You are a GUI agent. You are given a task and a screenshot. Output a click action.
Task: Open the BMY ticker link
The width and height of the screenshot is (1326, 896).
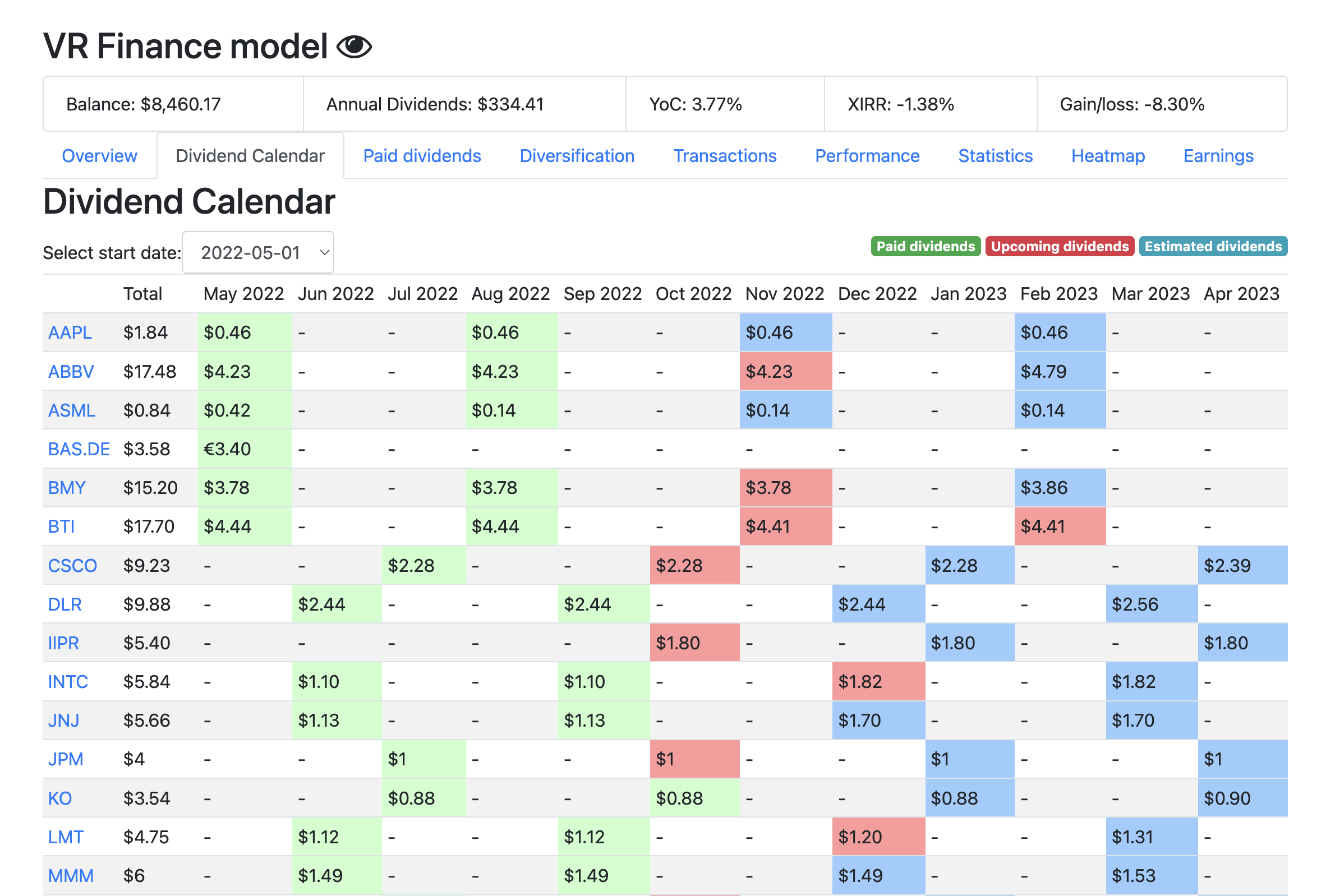(67, 488)
